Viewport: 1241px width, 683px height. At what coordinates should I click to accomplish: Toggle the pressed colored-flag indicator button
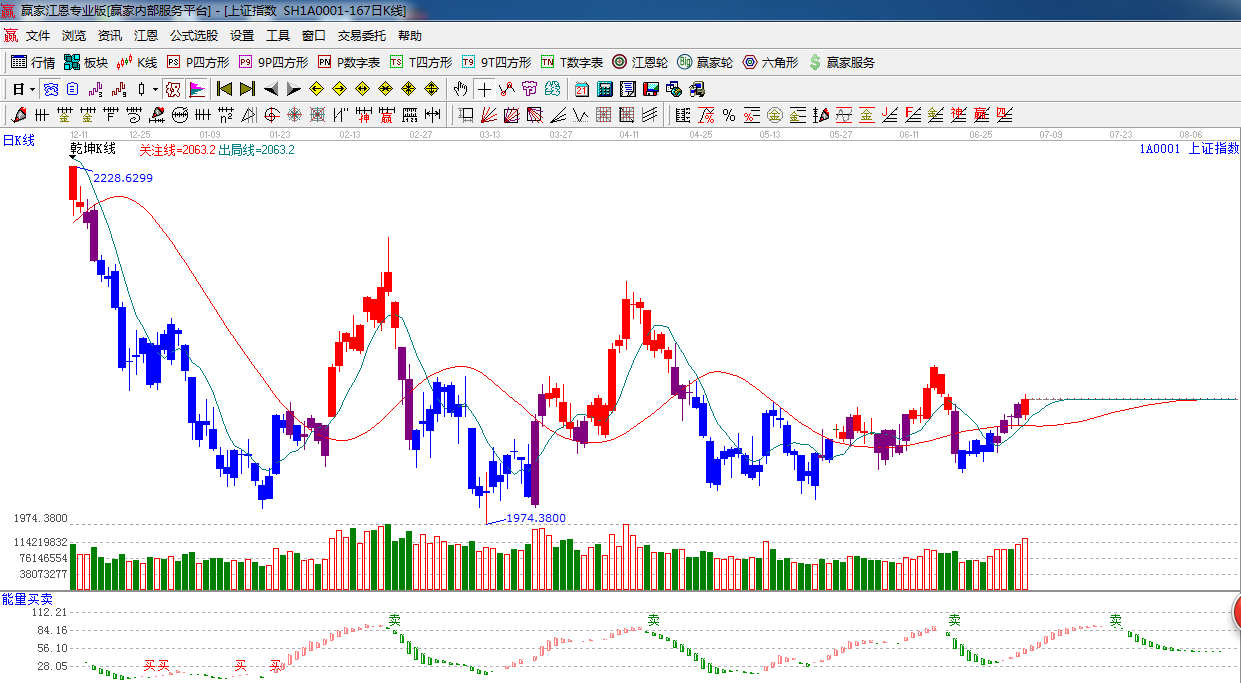point(196,89)
